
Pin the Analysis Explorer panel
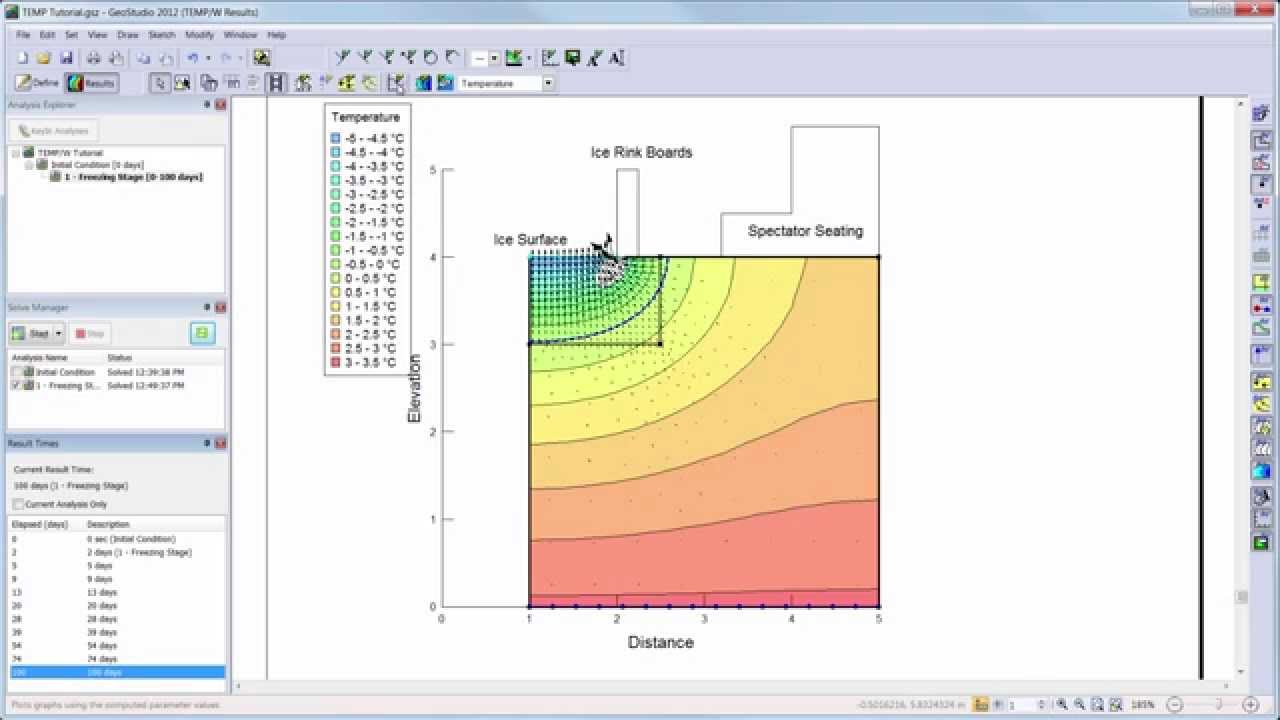[x=207, y=105]
